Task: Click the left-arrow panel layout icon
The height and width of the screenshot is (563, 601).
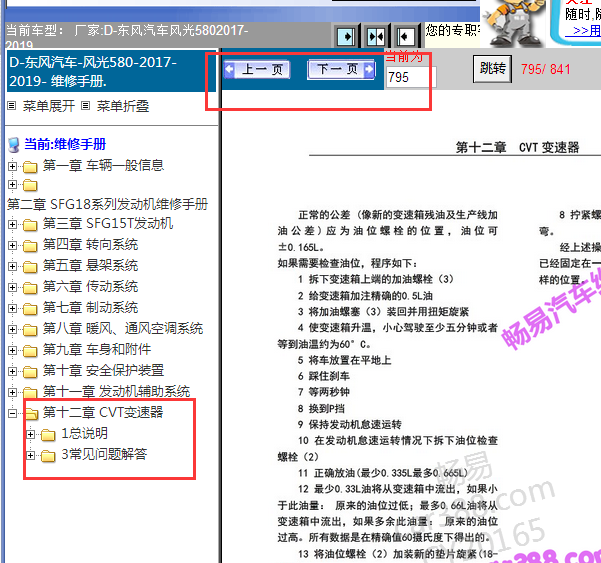Action: click(x=405, y=37)
